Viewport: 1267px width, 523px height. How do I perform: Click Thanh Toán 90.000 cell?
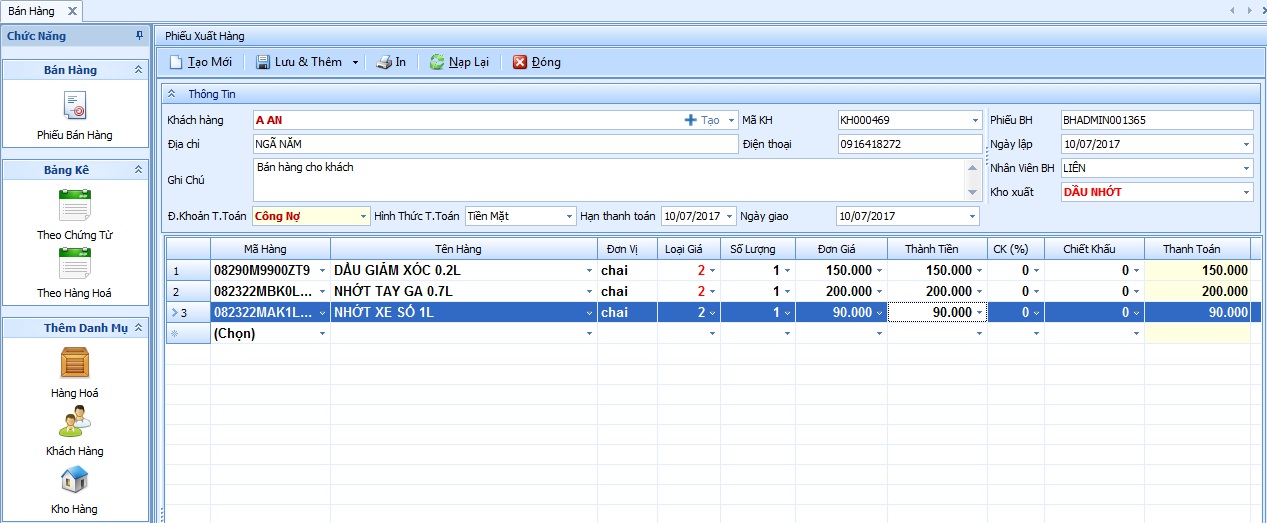pyautogui.click(x=1197, y=312)
